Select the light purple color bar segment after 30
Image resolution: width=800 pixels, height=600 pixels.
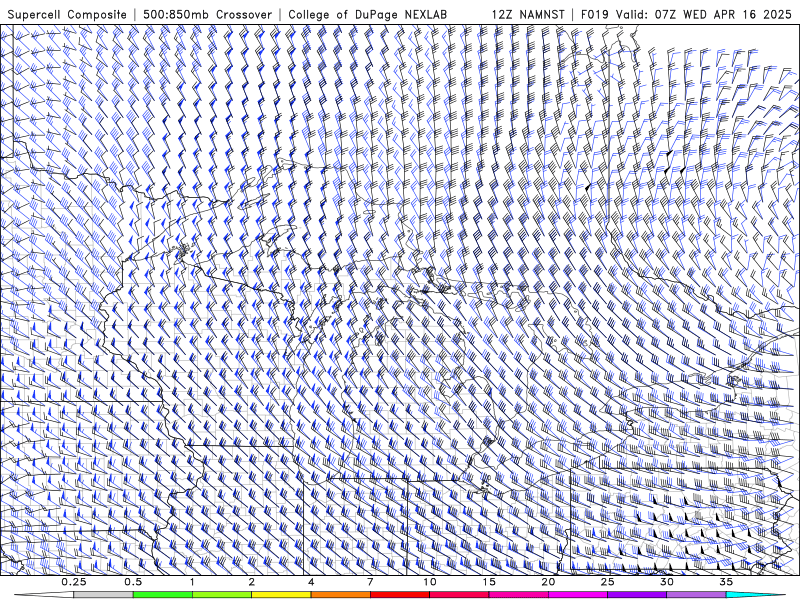[x=696, y=595]
